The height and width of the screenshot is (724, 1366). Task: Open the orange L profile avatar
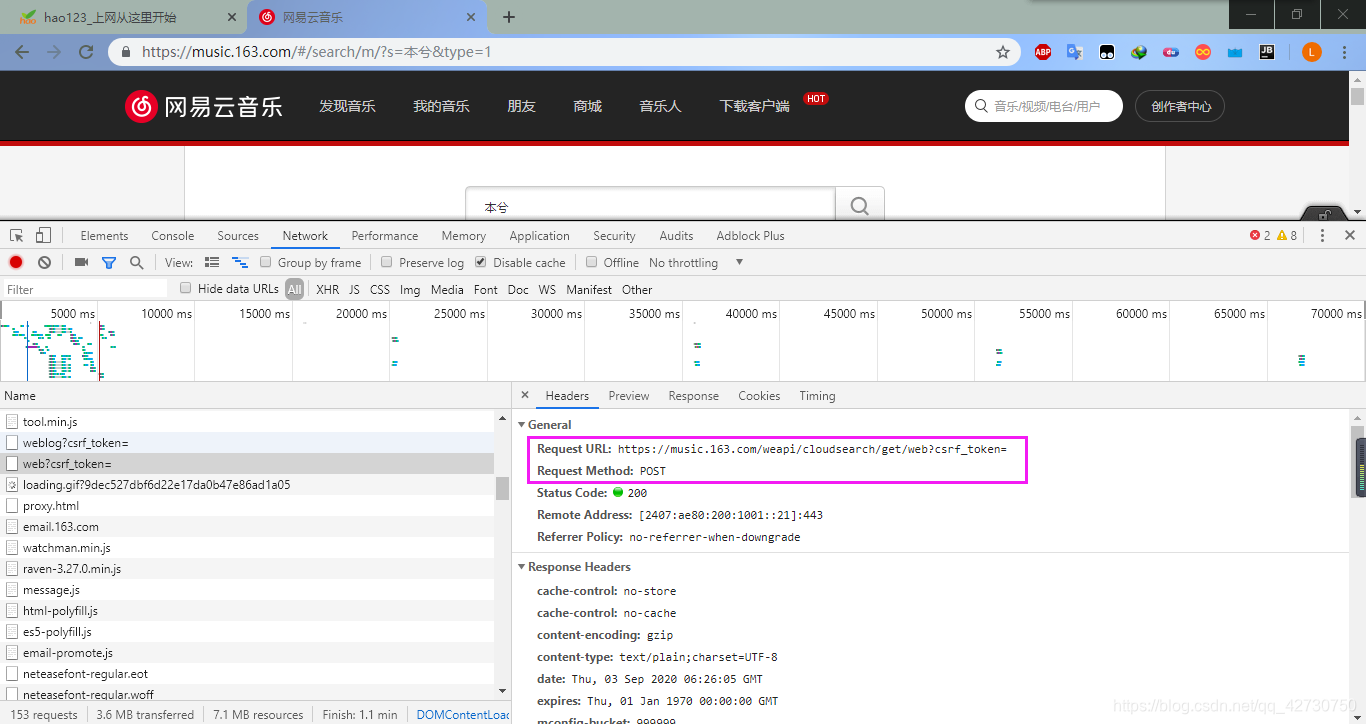click(x=1312, y=52)
